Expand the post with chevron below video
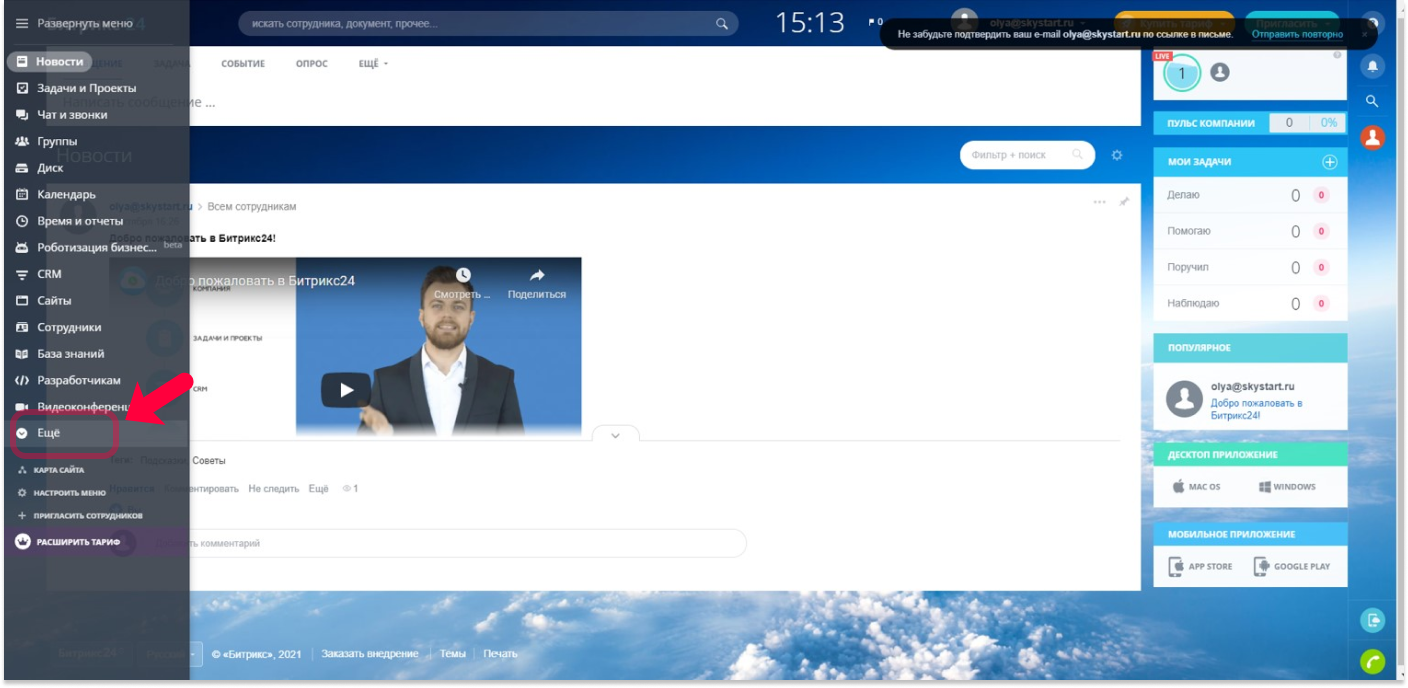This screenshot has width=1408, height=688. coord(615,435)
